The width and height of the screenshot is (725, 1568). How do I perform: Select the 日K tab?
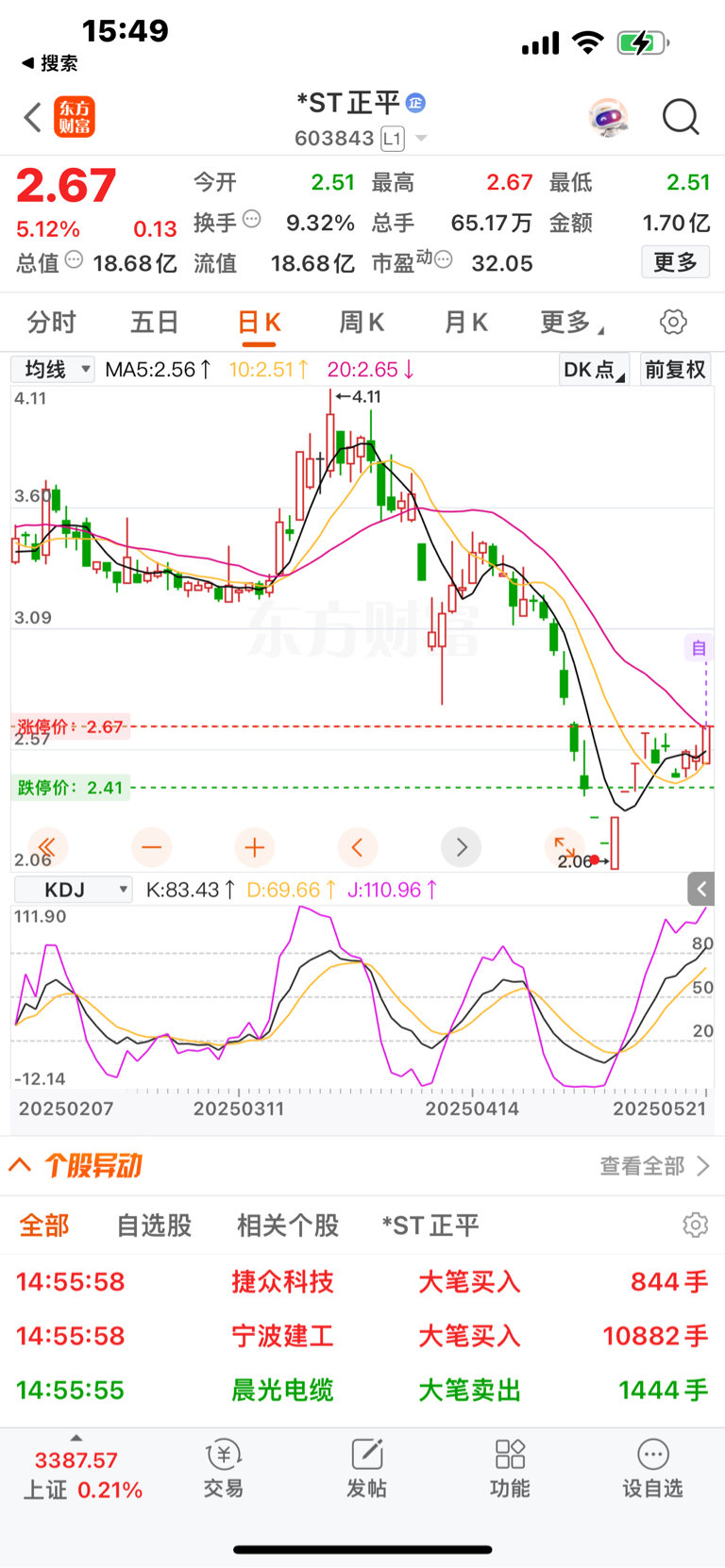pyautogui.click(x=259, y=323)
